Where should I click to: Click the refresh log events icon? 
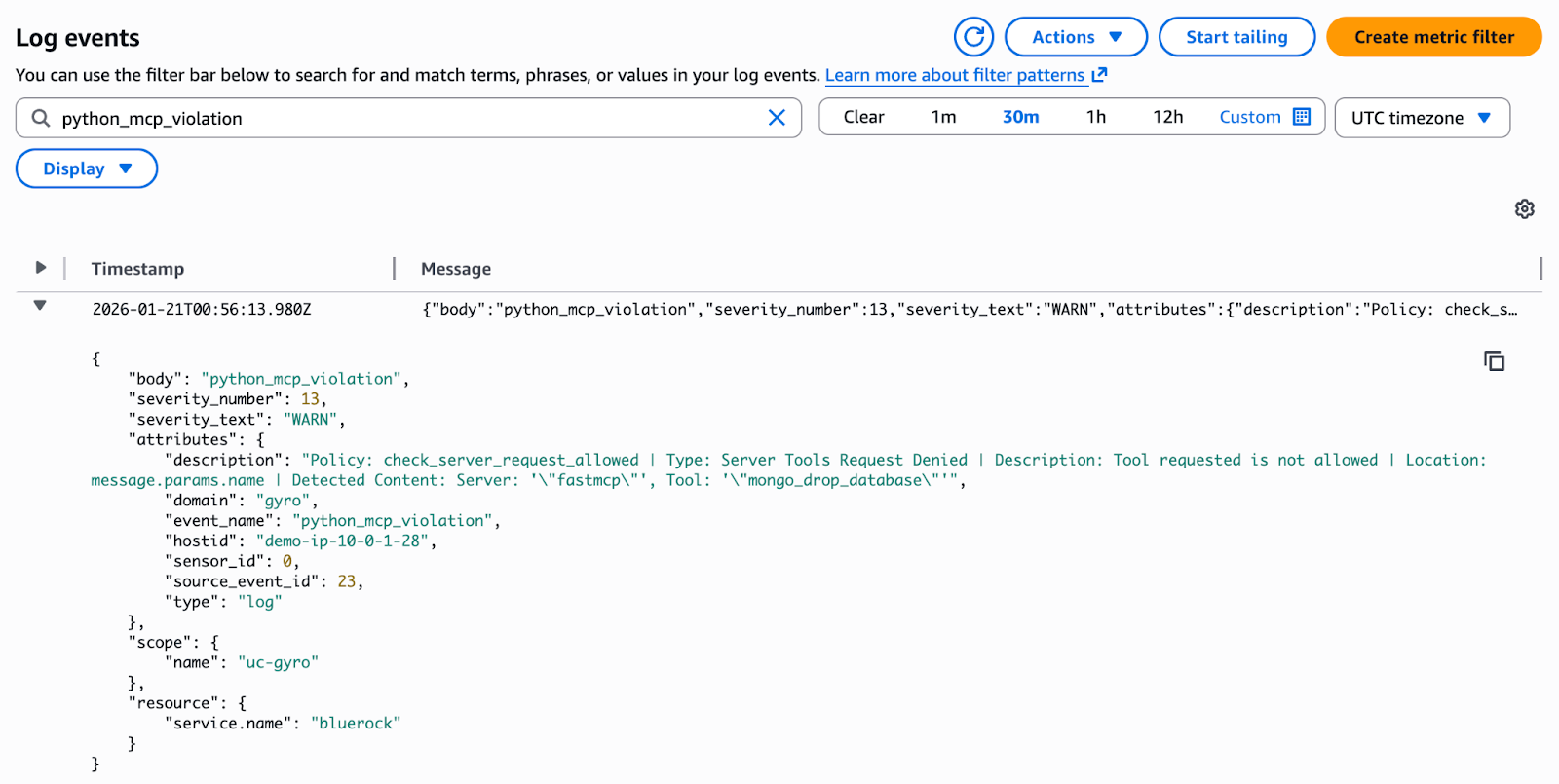[x=973, y=37]
